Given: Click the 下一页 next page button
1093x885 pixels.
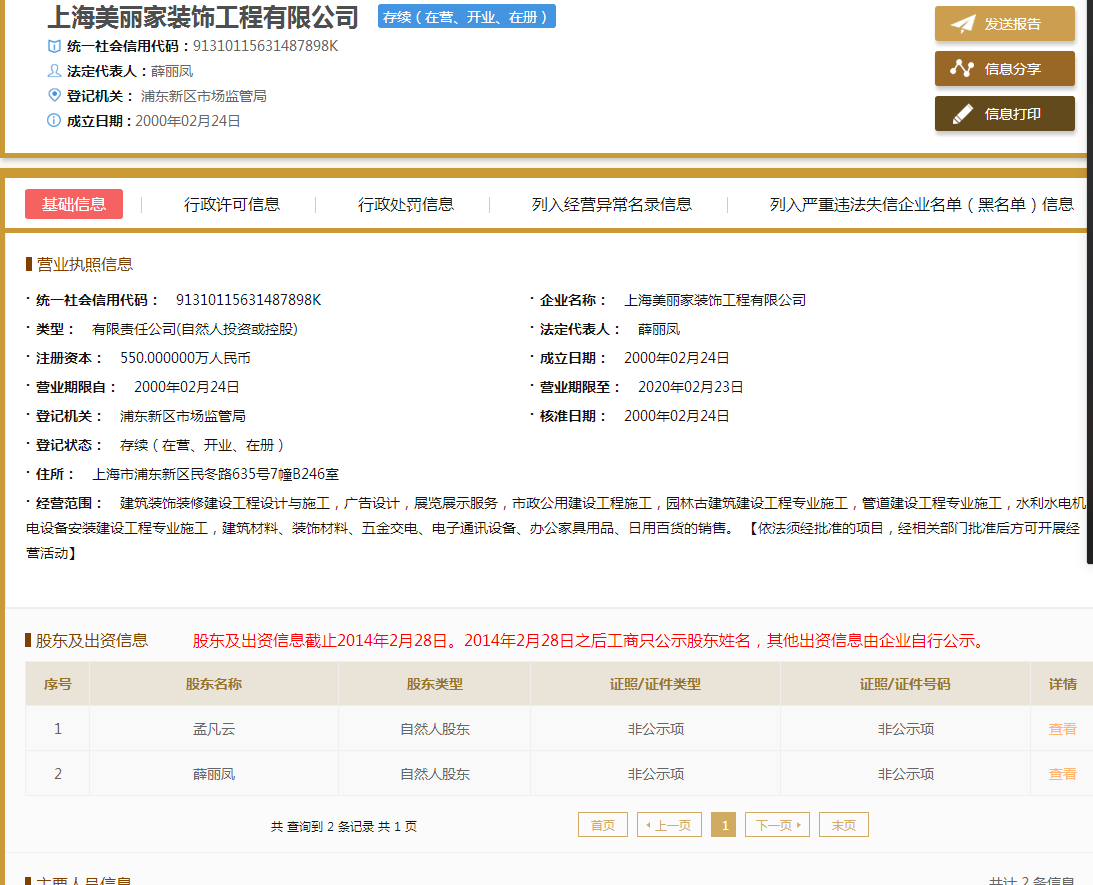Looking at the screenshot, I should [x=777, y=825].
